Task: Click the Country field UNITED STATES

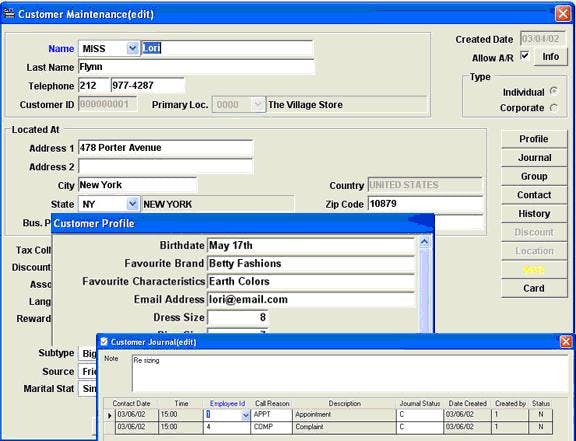Action: 425,185
